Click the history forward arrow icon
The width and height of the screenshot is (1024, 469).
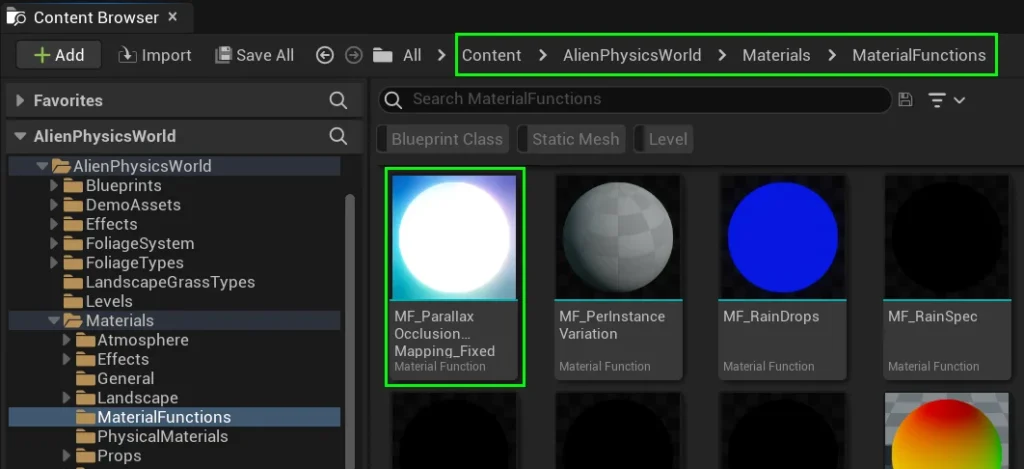pyautogui.click(x=353, y=55)
